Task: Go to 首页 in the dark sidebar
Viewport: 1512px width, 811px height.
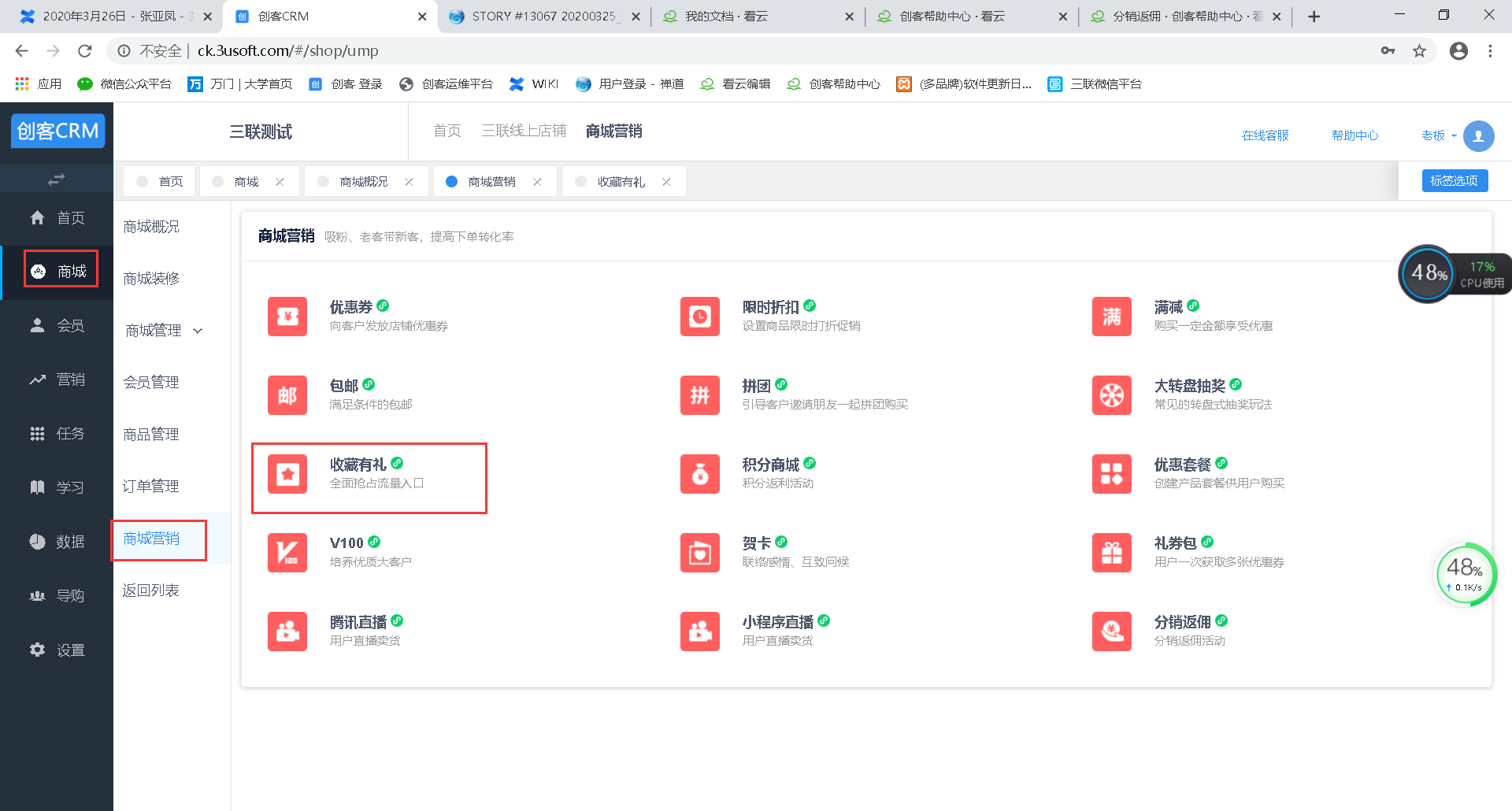Action: (57, 218)
